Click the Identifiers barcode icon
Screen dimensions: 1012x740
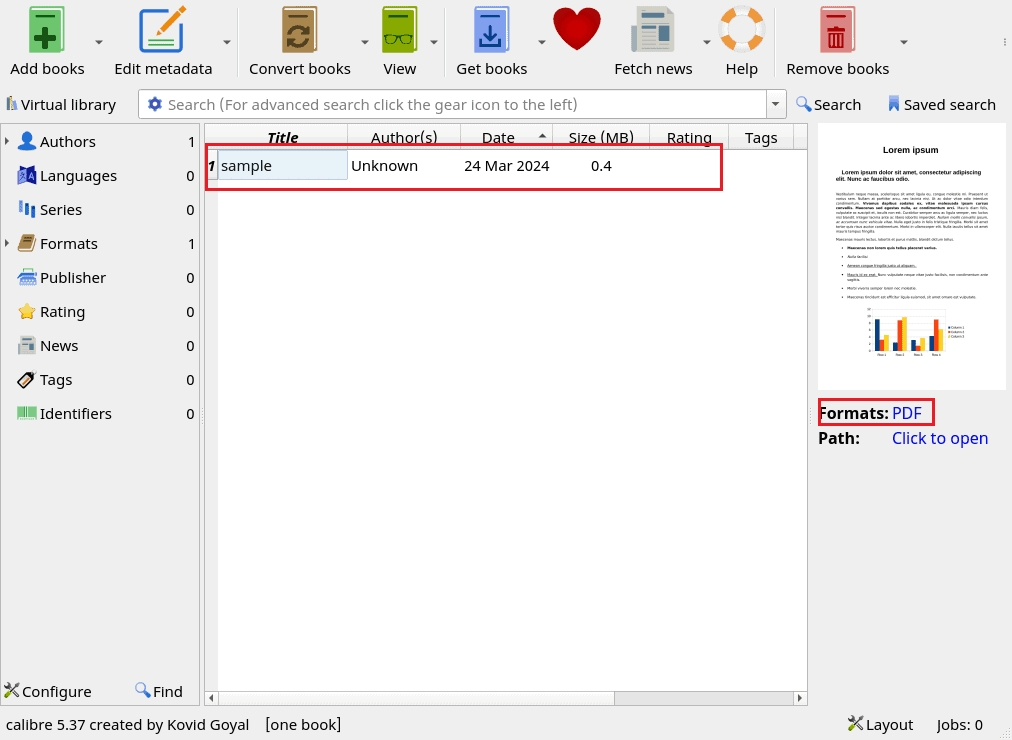[x=26, y=414]
